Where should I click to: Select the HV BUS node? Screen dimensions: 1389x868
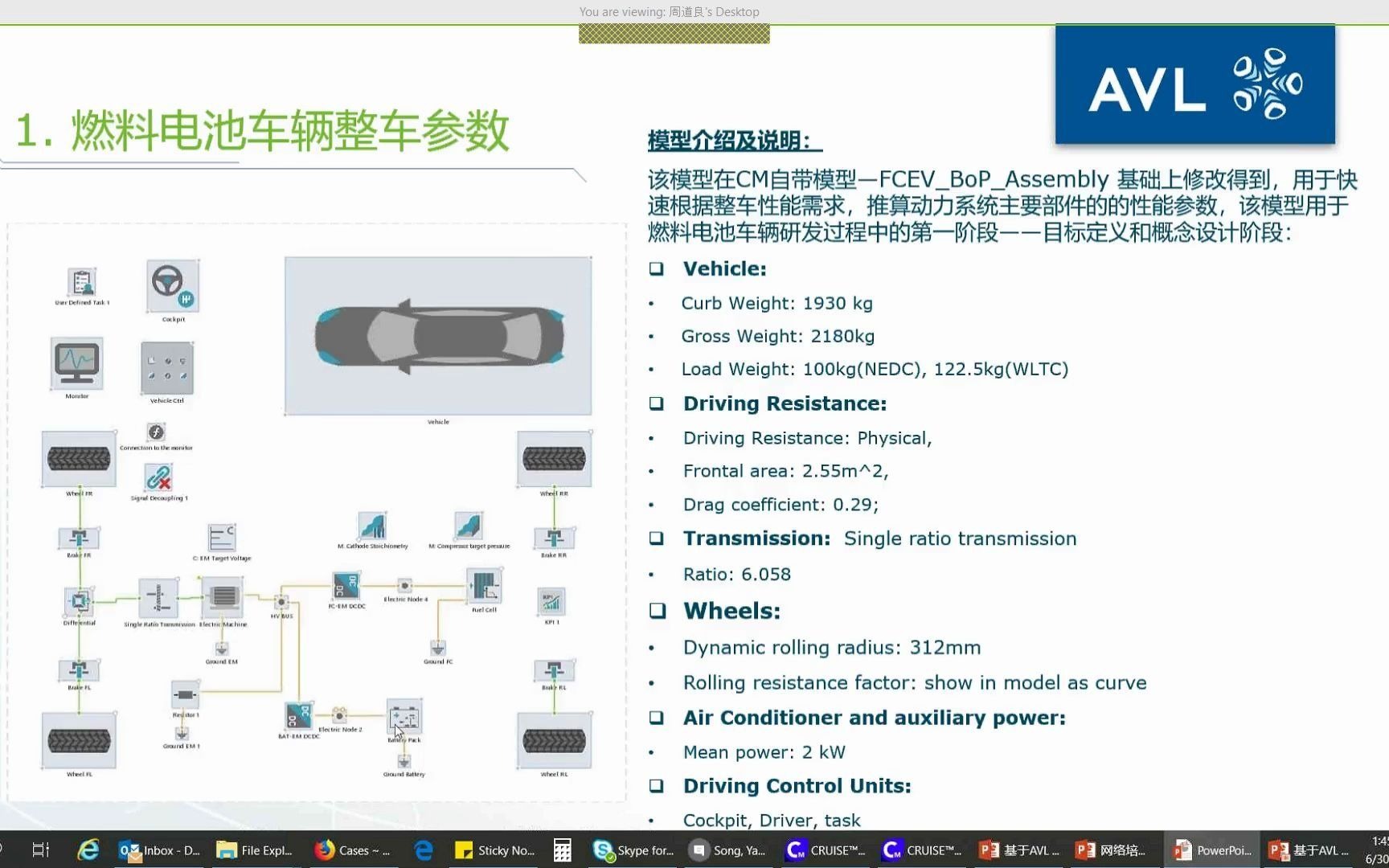pyautogui.click(x=281, y=602)
